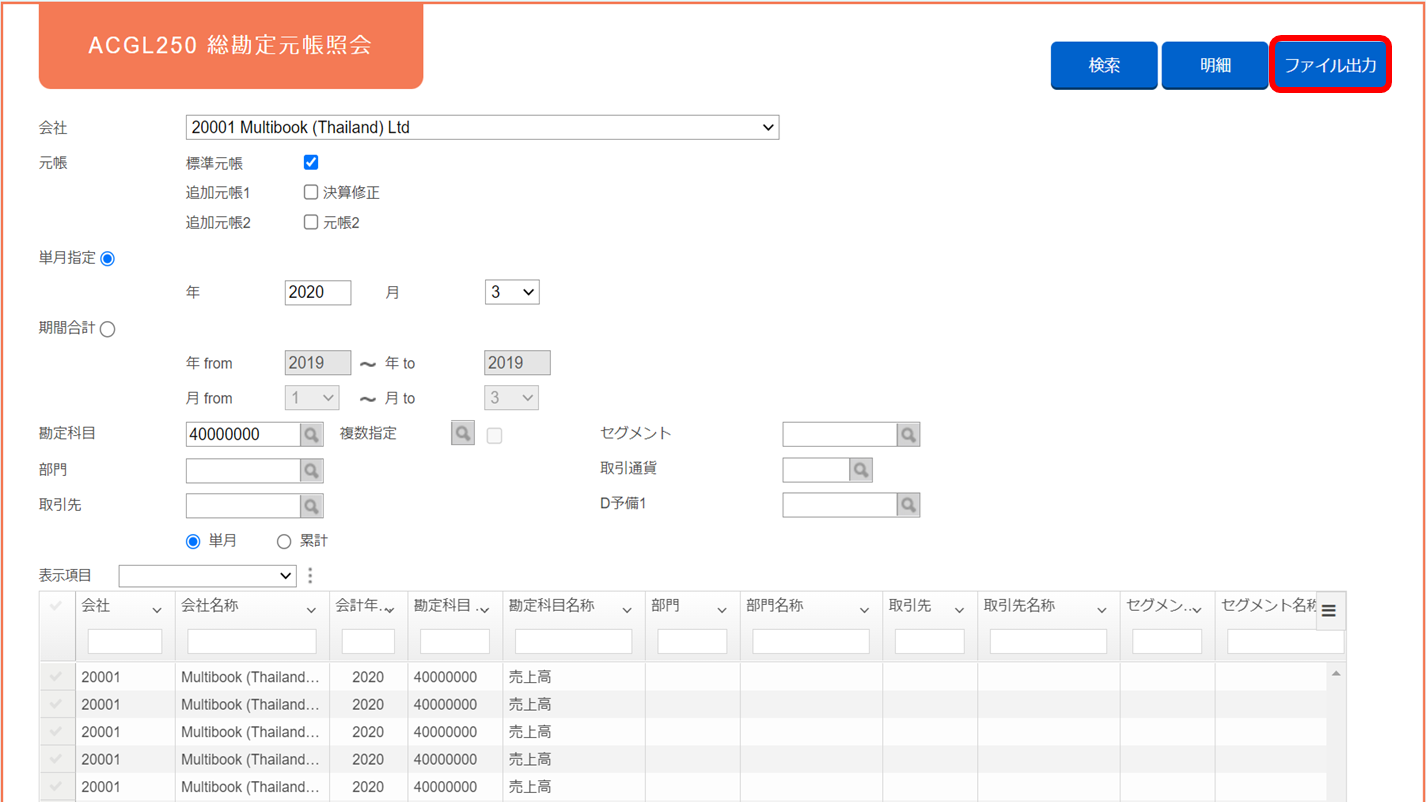Click the filter box under セグメント名称 column
The height and width of the screenshot is (802, 1426).
pyautogui.click(x=1286, y=641)
